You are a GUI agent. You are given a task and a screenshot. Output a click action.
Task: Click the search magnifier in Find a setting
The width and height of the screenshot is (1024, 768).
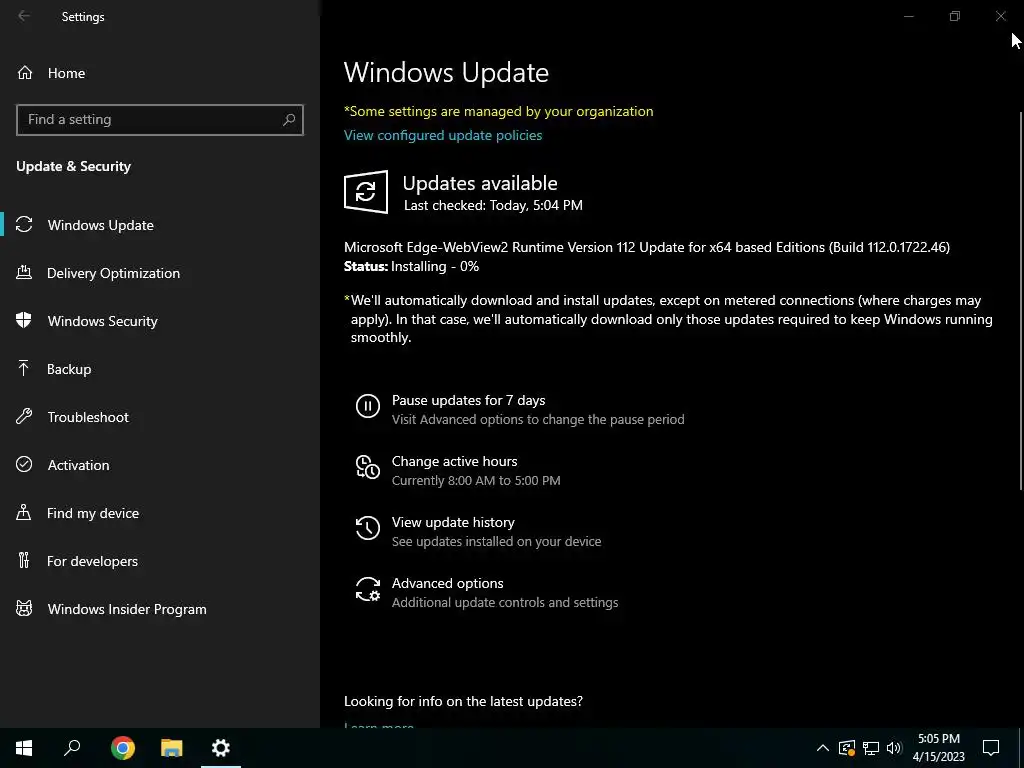[x=289, y=120]
